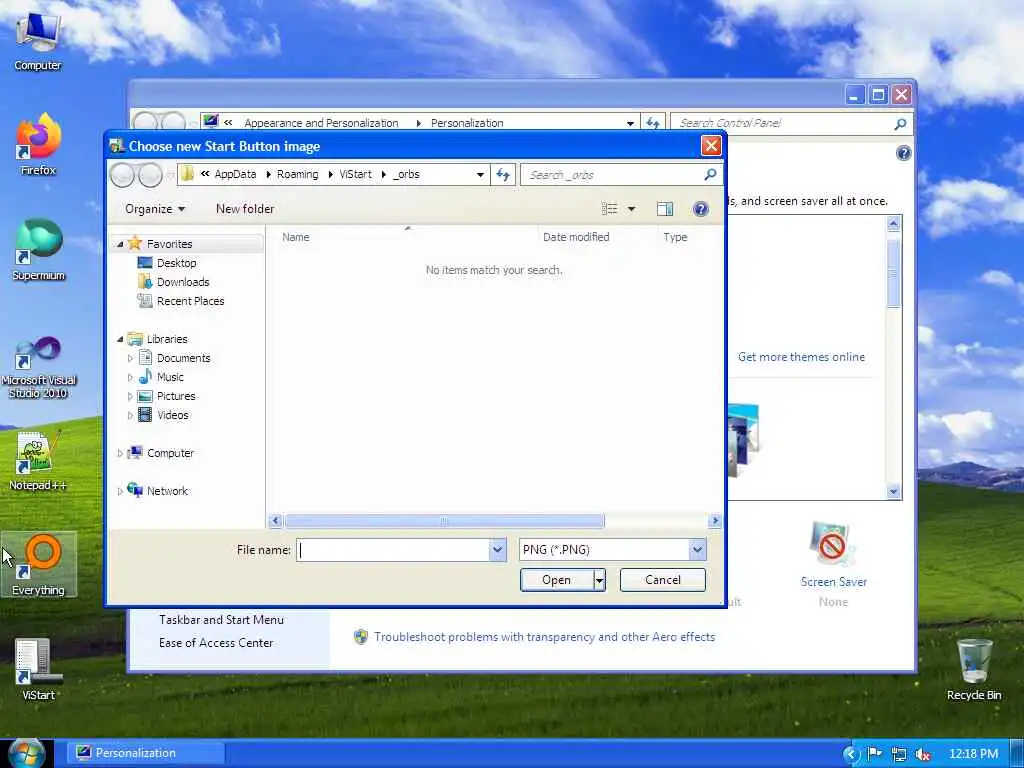Click the file list horizontal scrollbar thumb
The height and width of the screenshot is (768, 1024).
tap(444, 521)
